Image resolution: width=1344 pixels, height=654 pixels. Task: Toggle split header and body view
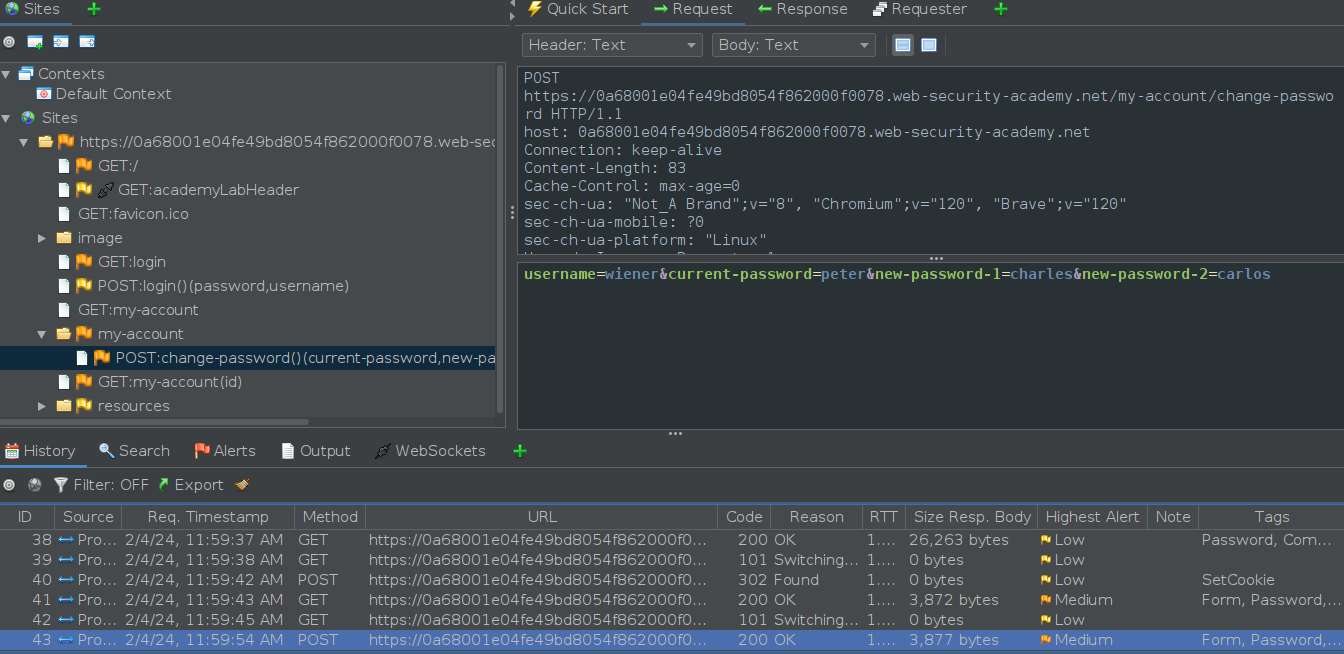click(x=903, y=45)
